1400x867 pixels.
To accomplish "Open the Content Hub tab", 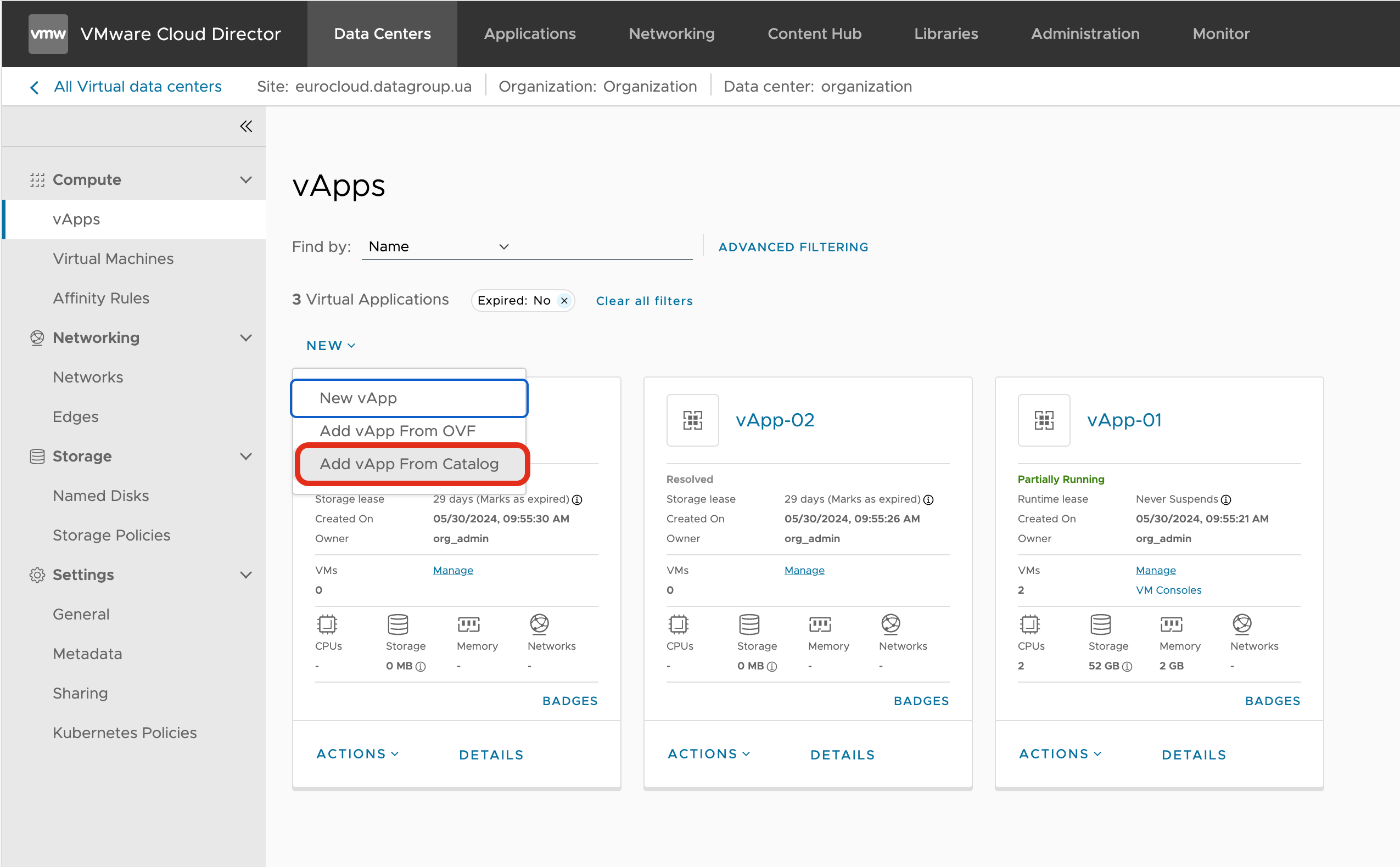I will point(814,34).
